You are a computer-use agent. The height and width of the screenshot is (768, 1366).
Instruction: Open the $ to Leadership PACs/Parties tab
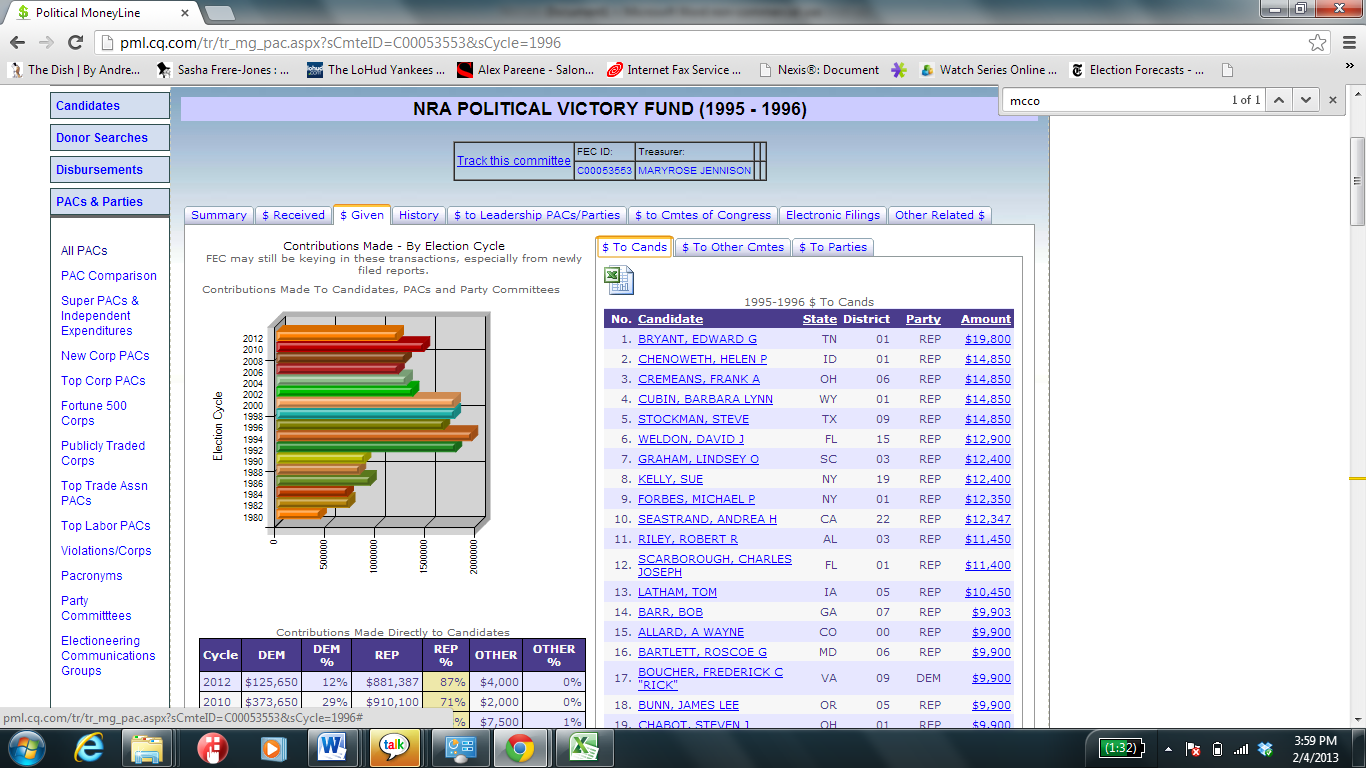tap(537, 215)
